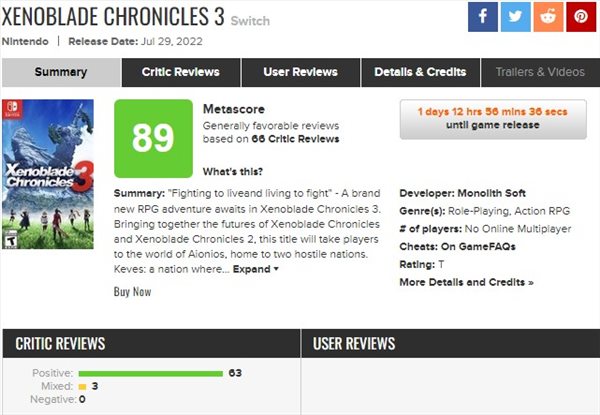
Task: Switch to the Critic Reviews tab
Action: click(181, 72)
